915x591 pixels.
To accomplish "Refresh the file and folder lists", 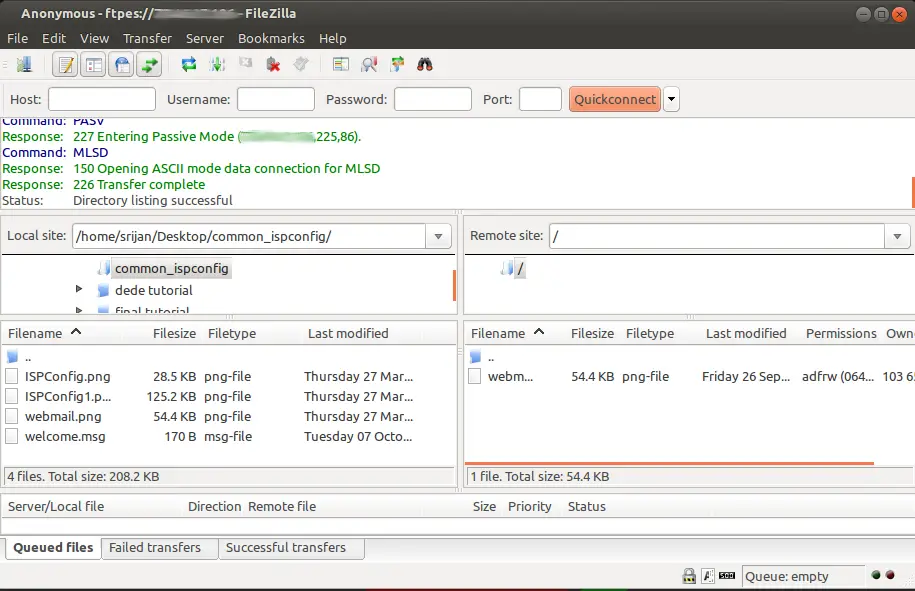I will 188,65.
